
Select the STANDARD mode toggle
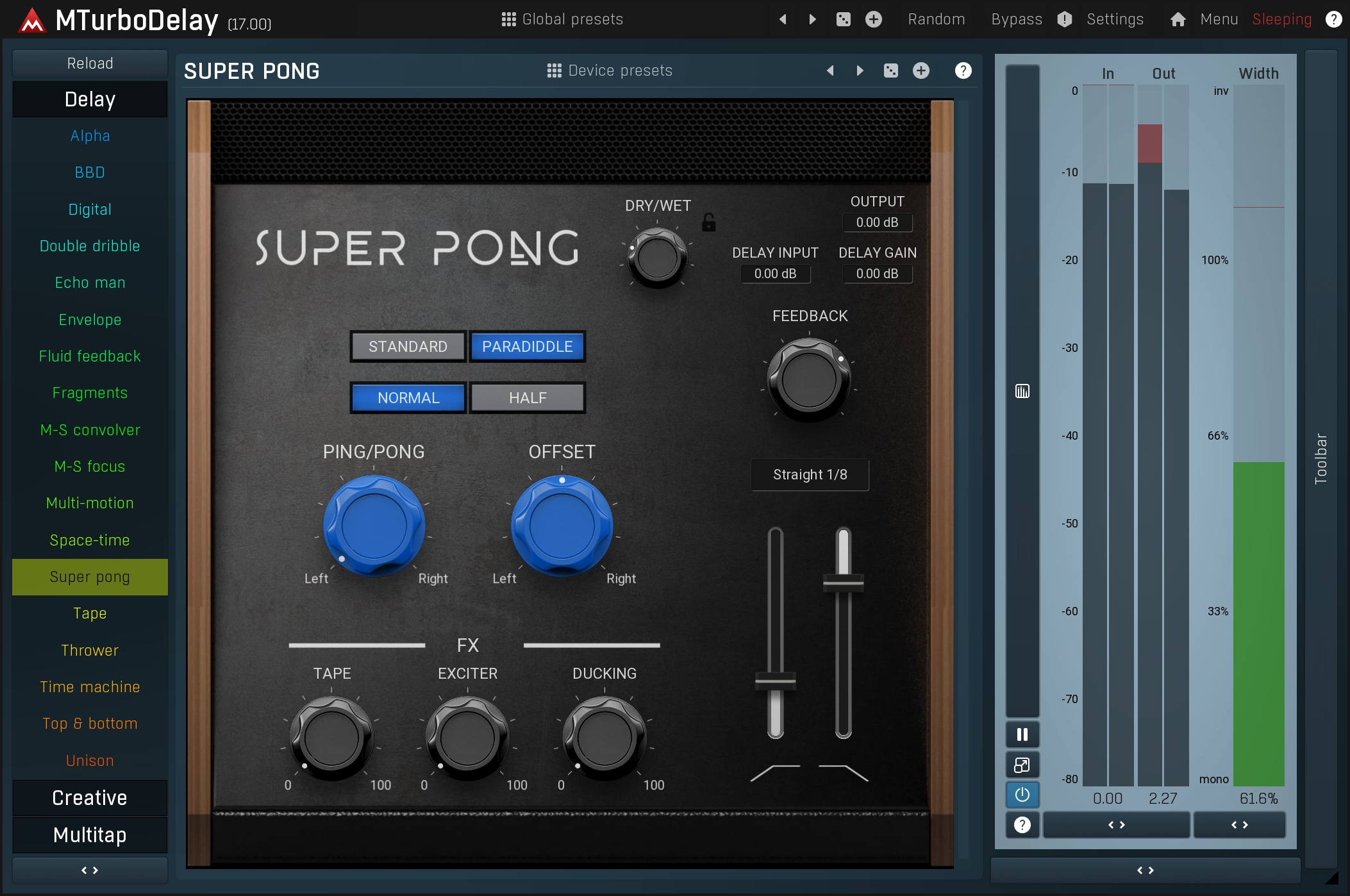click(x=408, y=347)
